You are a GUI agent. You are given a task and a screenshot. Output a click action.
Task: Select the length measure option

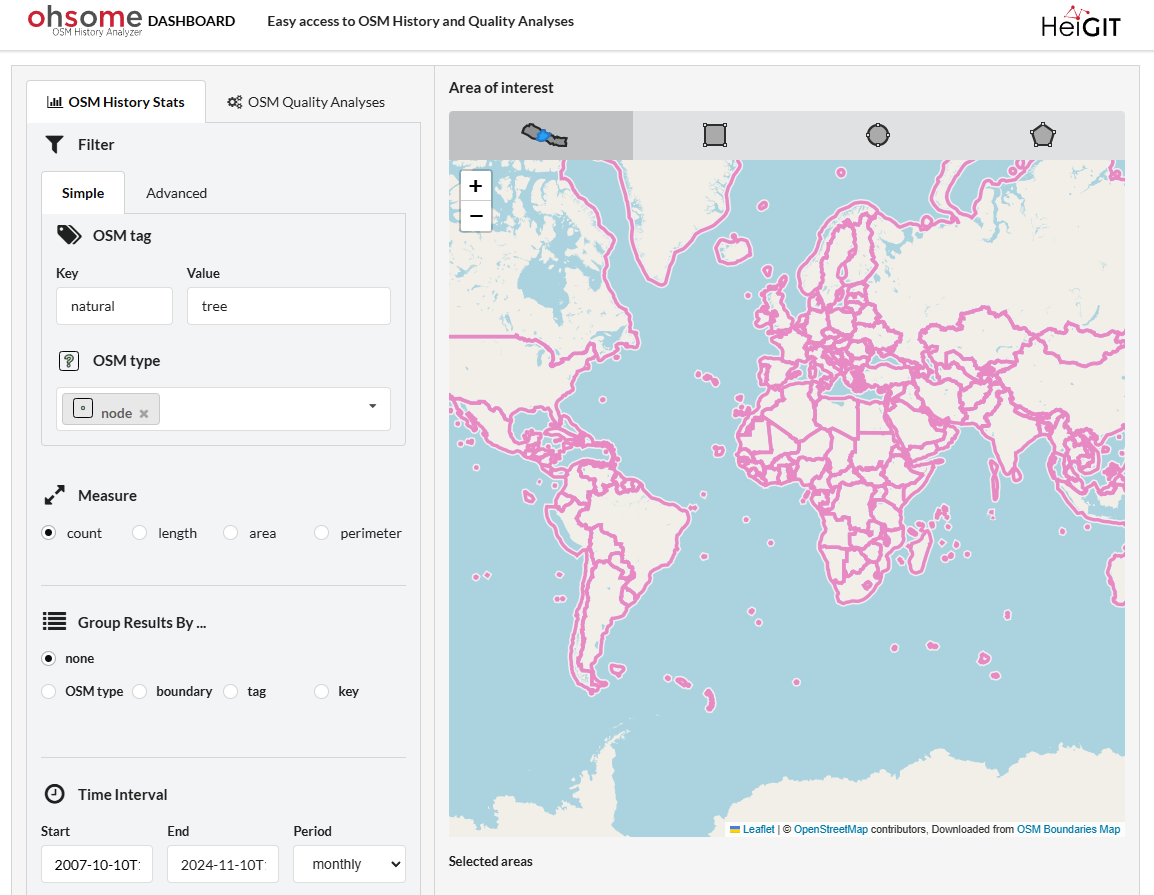coord(140,533)
